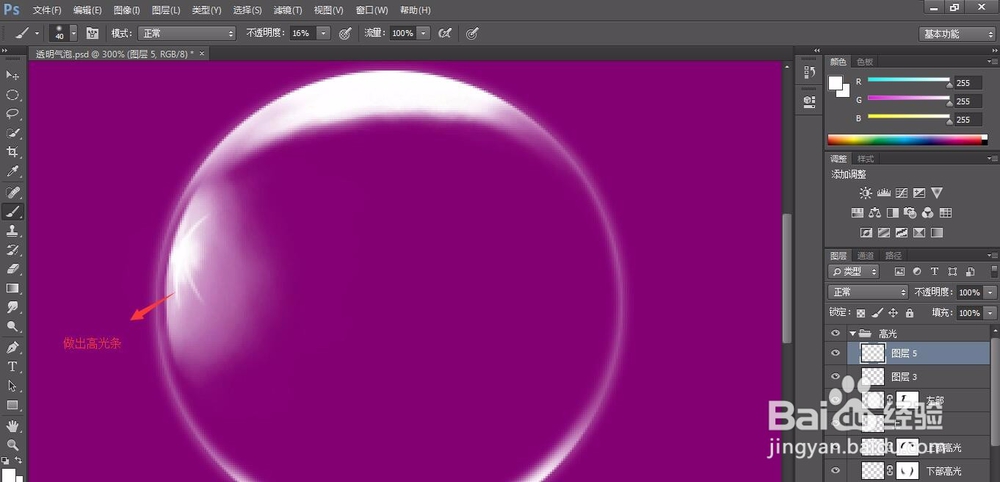Select the Gradient tool
This screenshot has height=482, width=1000.
coord(12,288)
